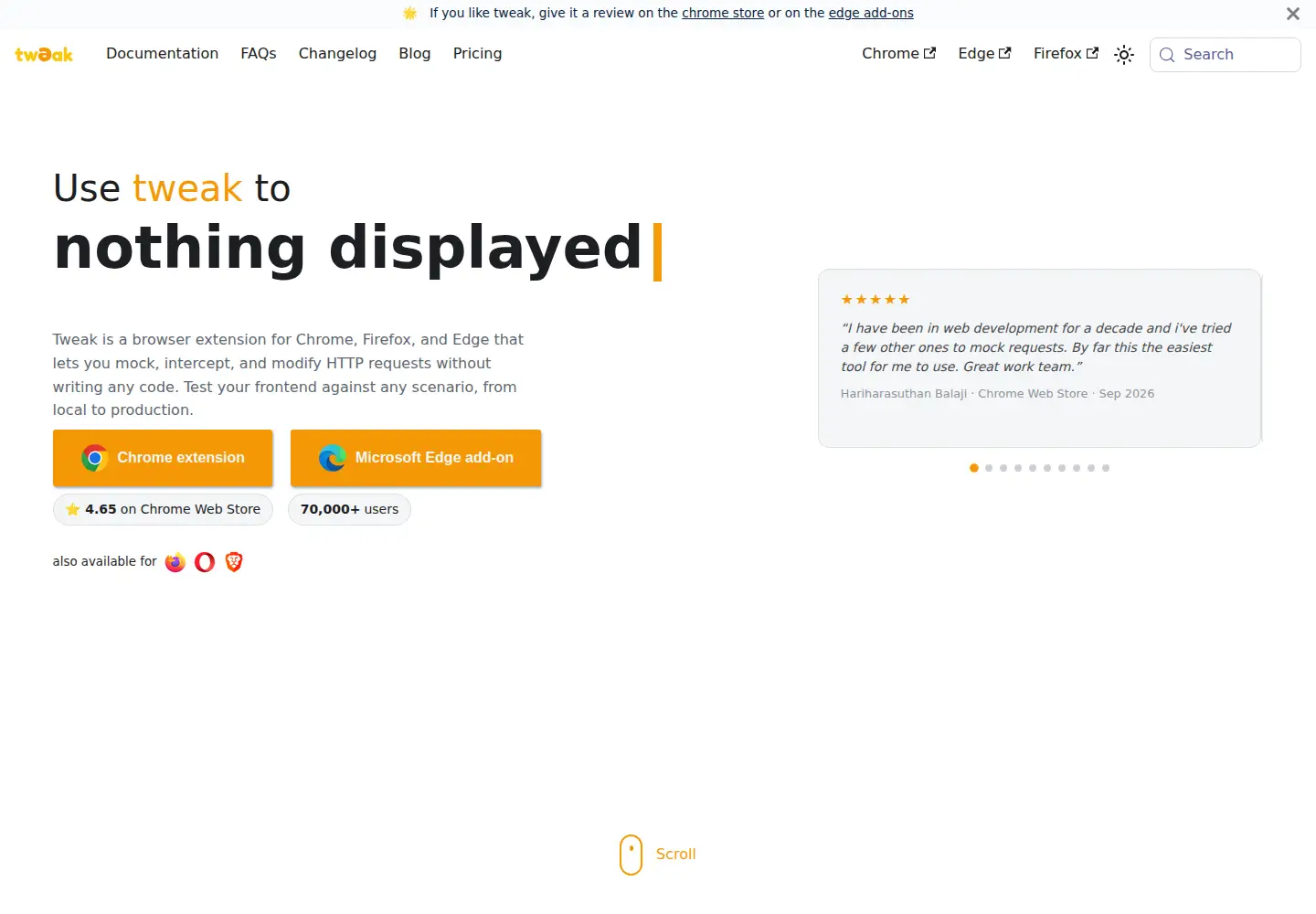Click the Search input field
1316x914 pixels.
click(1225, 55)
